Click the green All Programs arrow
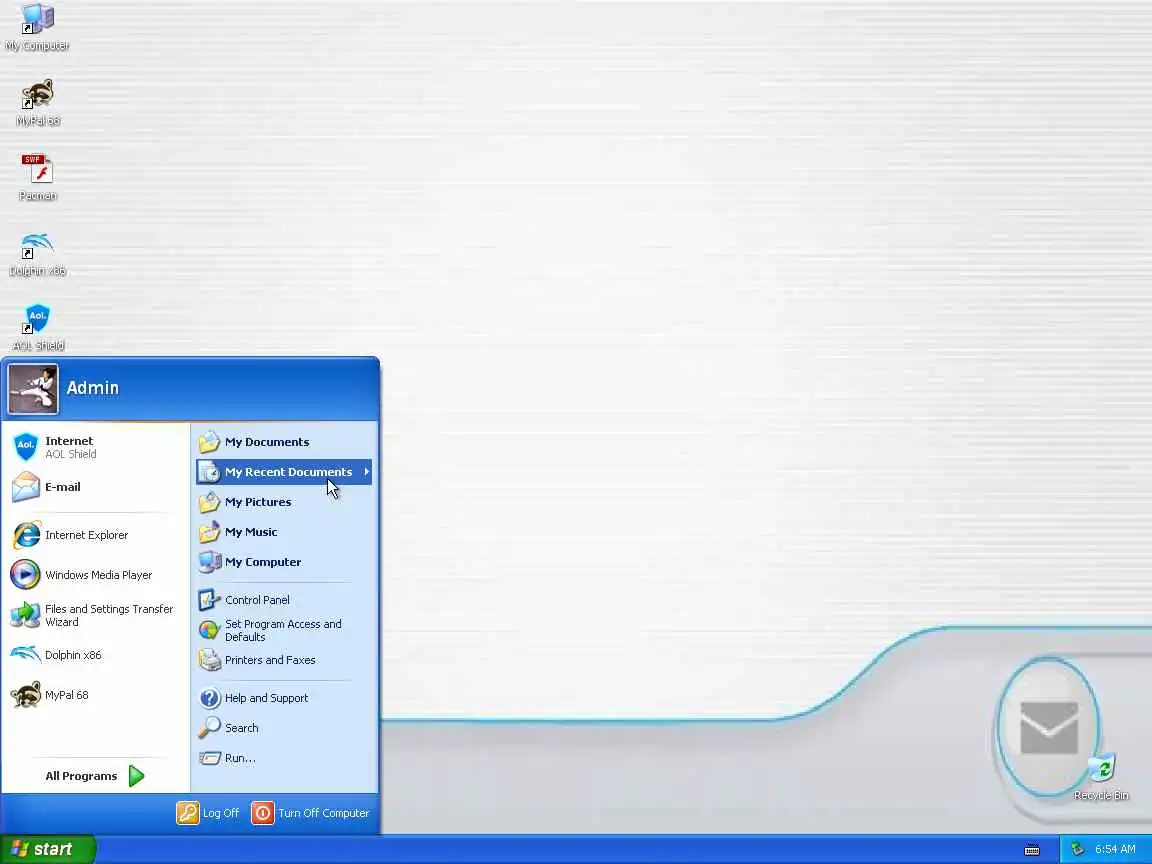Viewport: 1152px width, 864px height. point(136,776)
